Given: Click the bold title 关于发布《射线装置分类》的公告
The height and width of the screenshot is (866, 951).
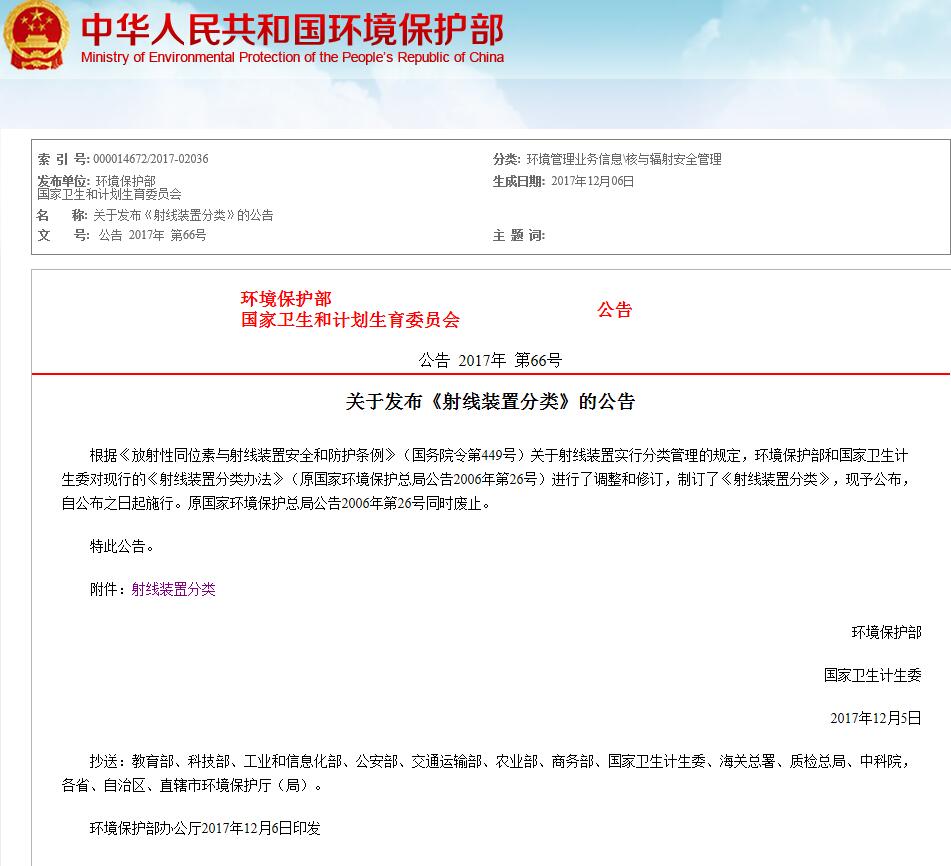Looking at the screenshot, I should coord(490,401).
